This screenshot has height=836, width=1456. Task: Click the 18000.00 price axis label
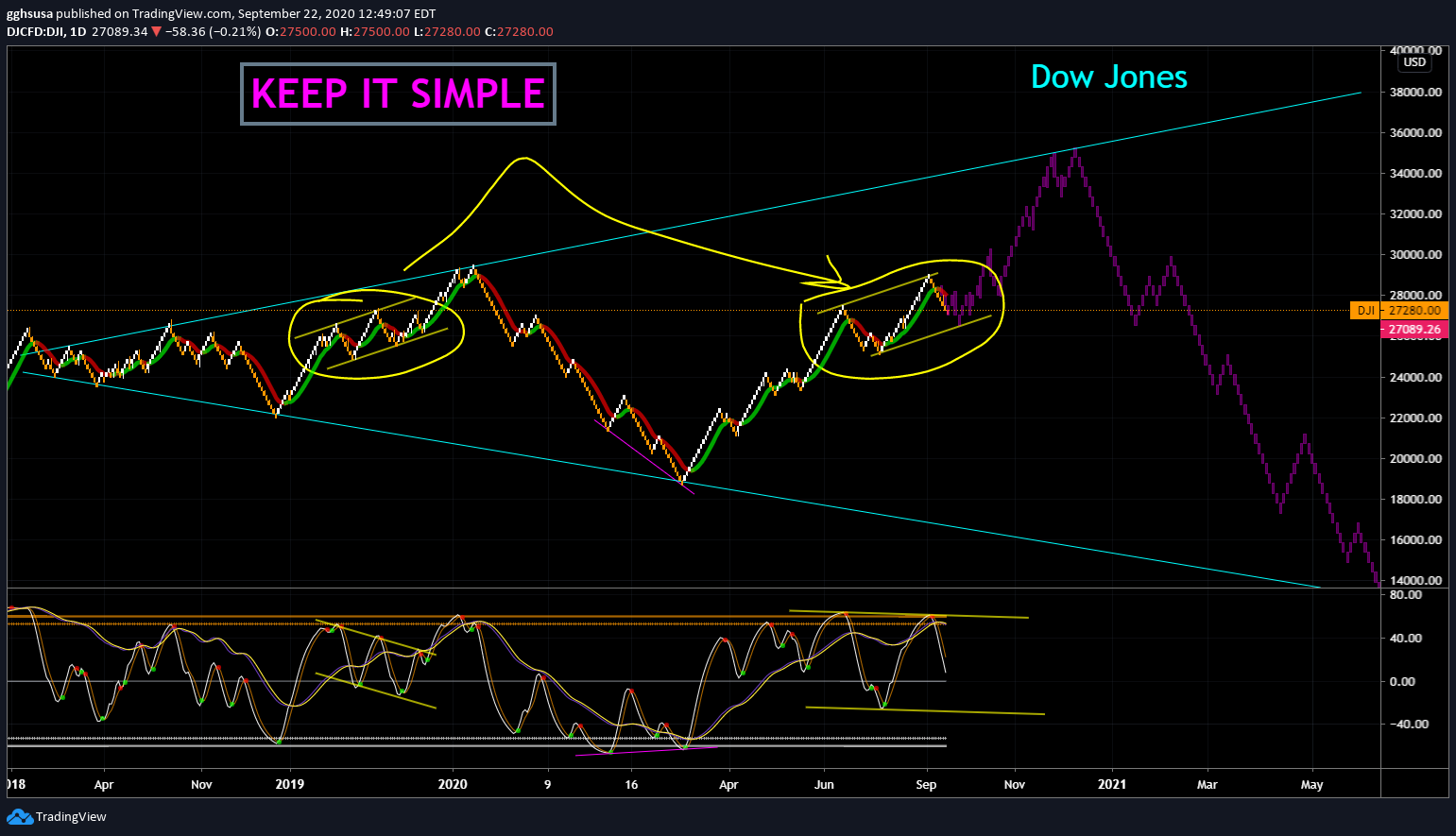1414,500
